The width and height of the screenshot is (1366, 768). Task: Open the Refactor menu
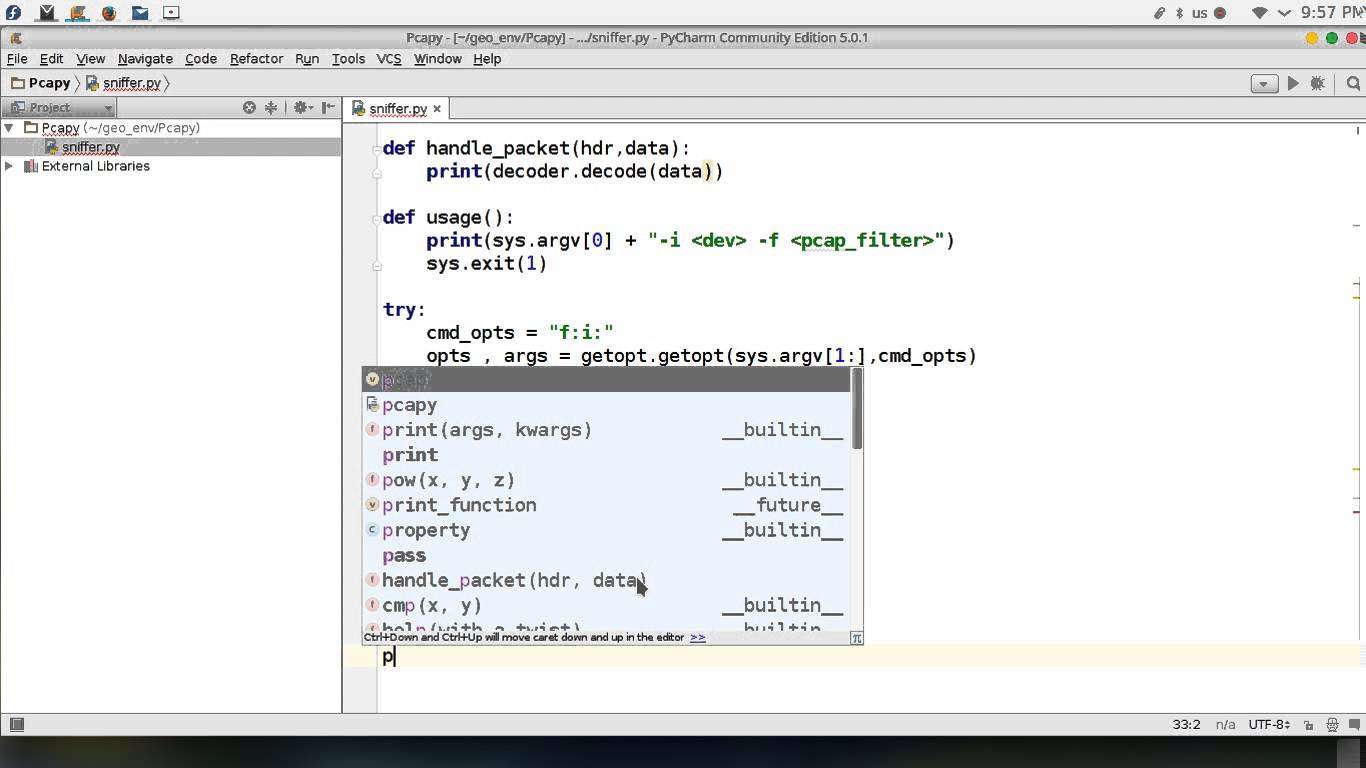(256, 59)
